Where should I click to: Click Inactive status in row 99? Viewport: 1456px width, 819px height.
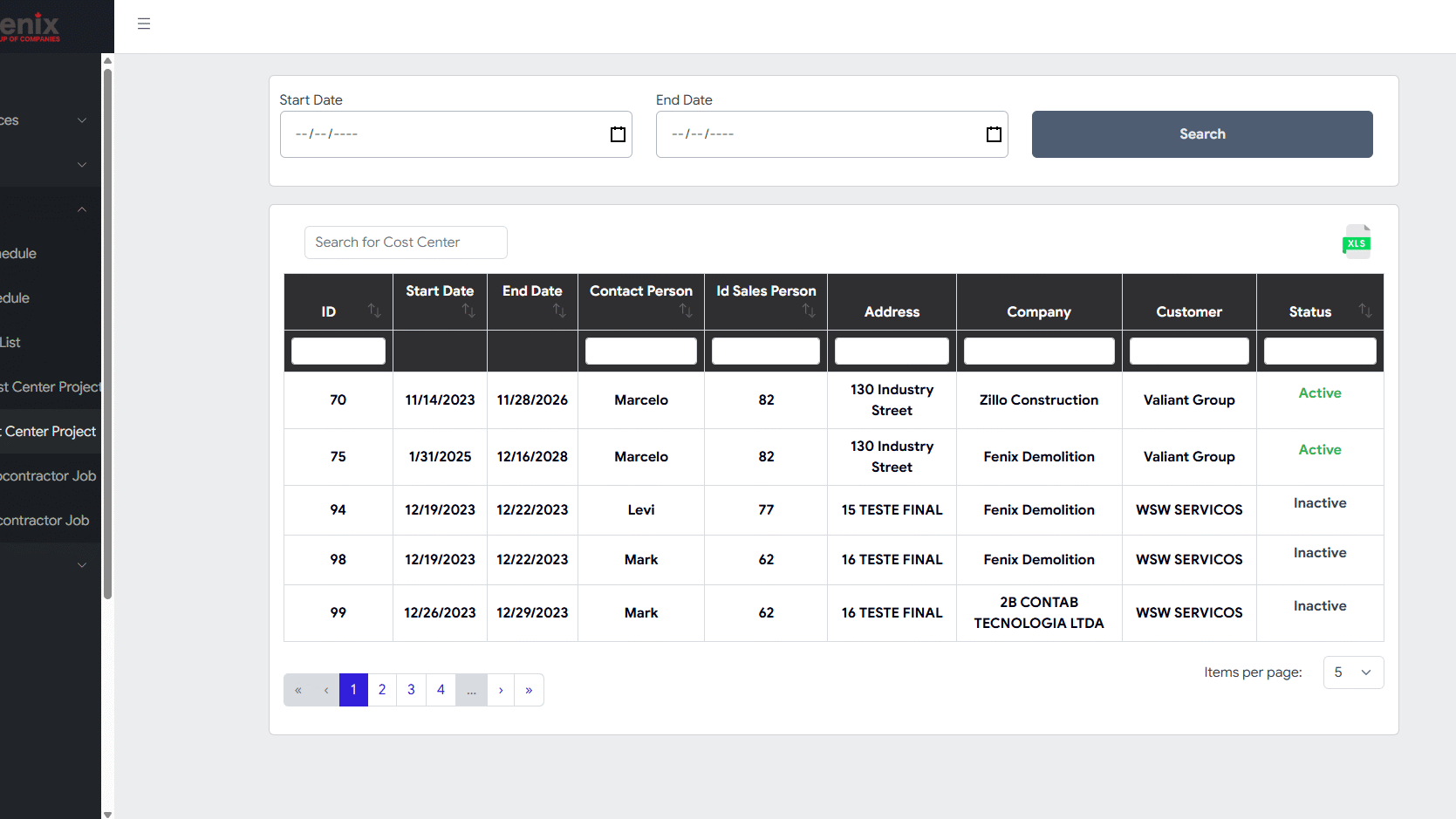click(1320, 606)
